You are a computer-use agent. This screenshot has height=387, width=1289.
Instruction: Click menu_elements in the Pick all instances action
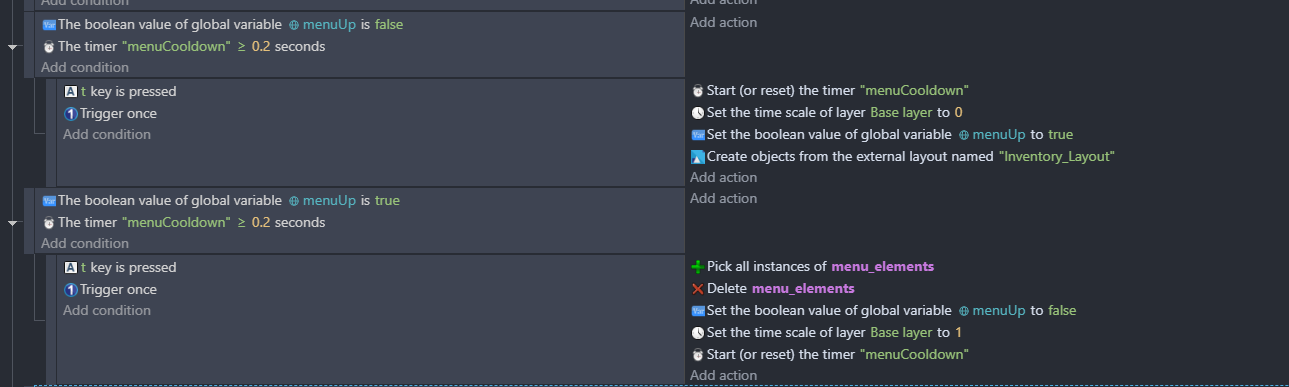[883, 266]
